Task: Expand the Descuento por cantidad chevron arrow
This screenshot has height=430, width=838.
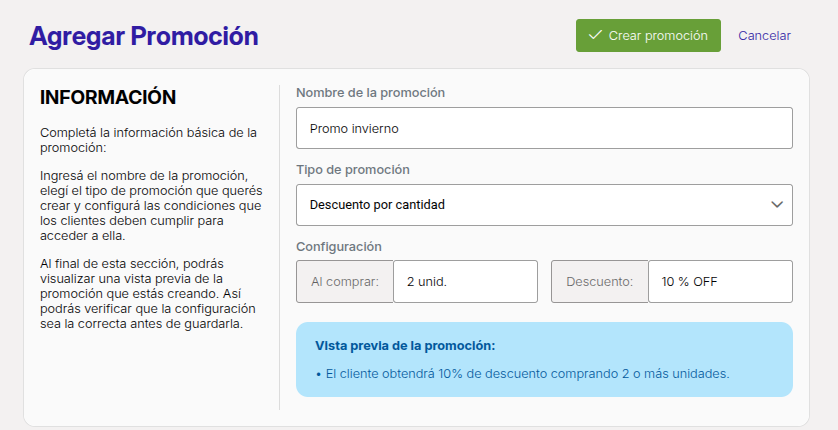Action: pyautogui.click(x=777, y=205)
